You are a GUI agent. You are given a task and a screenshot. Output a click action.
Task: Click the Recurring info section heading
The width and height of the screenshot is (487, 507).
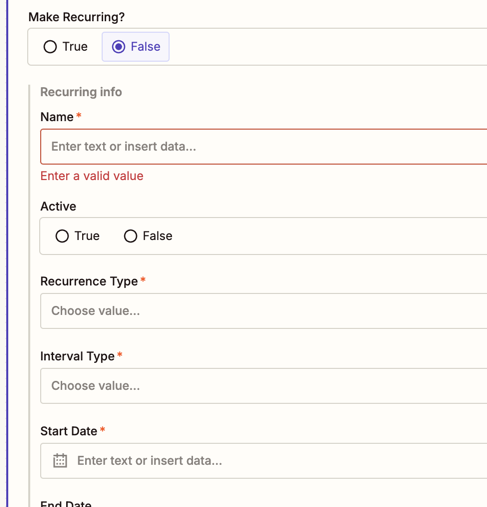81,92
